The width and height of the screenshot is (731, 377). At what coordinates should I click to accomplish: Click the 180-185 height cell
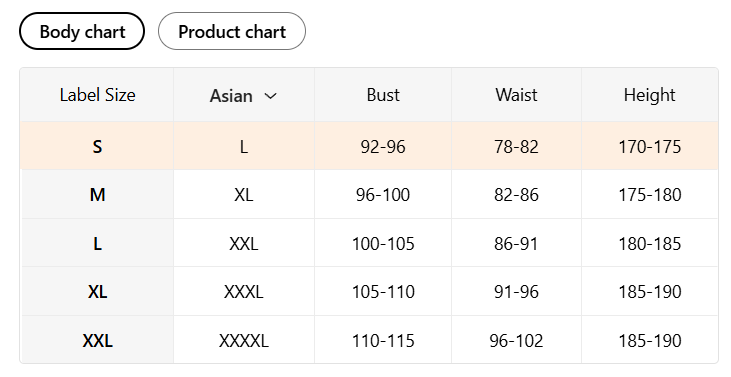tap(649, 243)
